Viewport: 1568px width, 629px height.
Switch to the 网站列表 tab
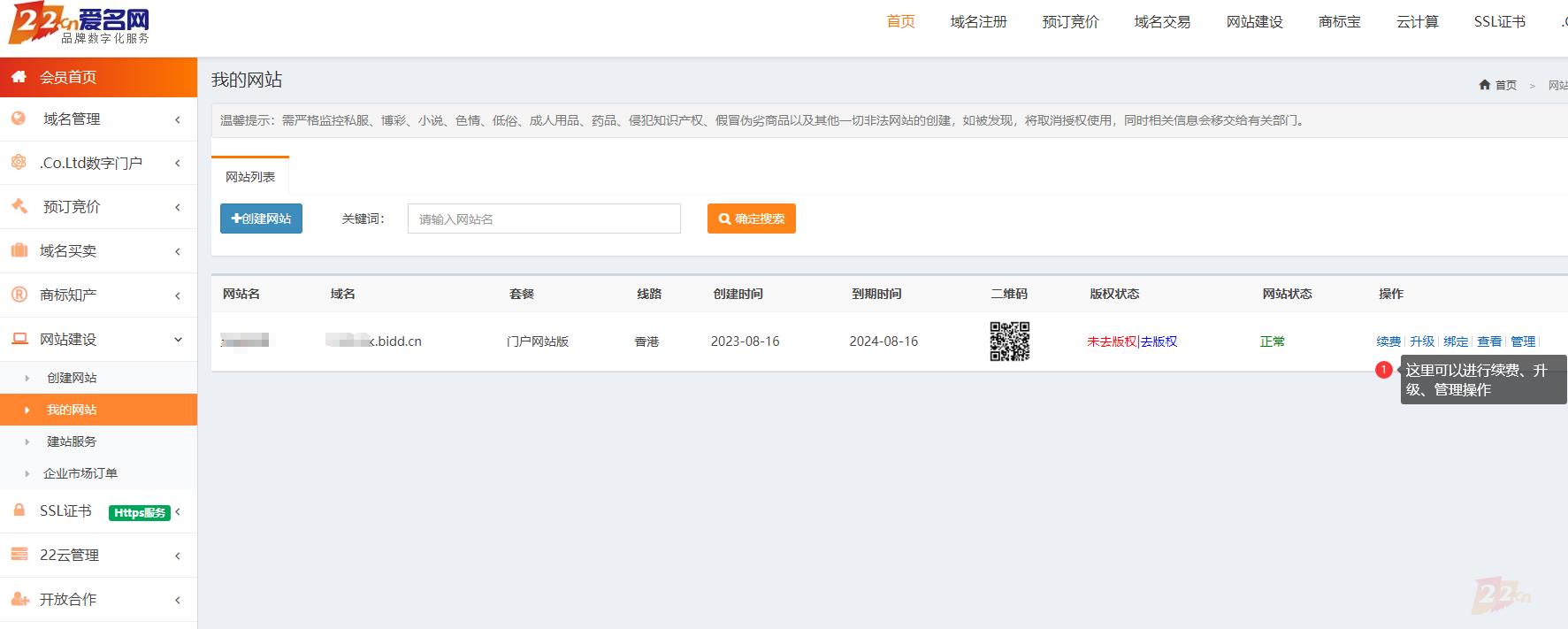click(x=250, y=177)
